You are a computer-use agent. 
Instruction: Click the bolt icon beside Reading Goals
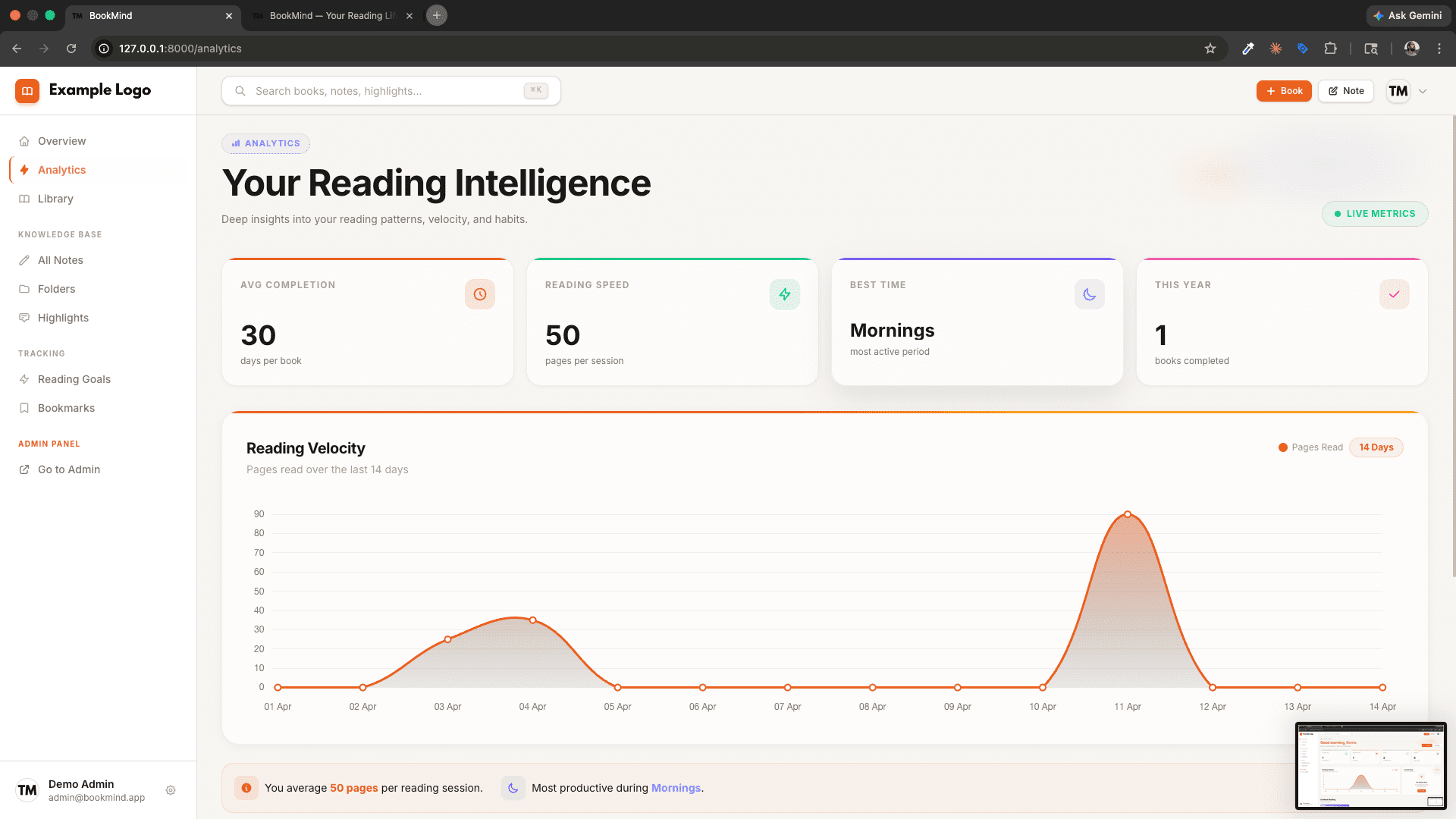tap(24, 379)
